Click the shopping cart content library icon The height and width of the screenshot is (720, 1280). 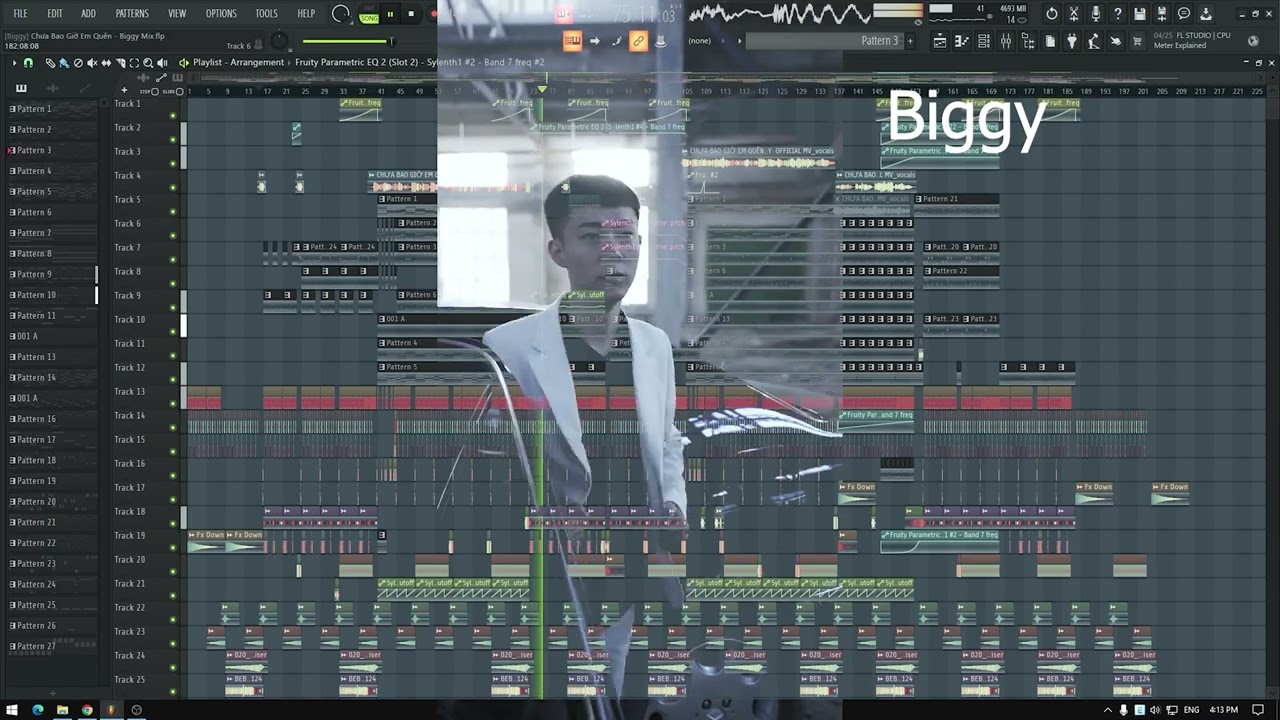1137,41
